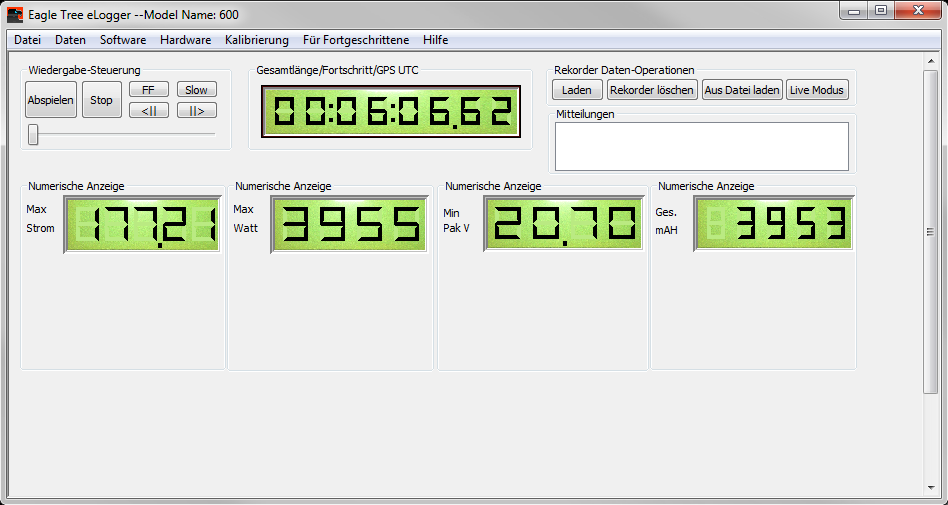The width and height of the screenshot is (948, 505).
Task: Click the Stop playback button
Action: point(102,100)
